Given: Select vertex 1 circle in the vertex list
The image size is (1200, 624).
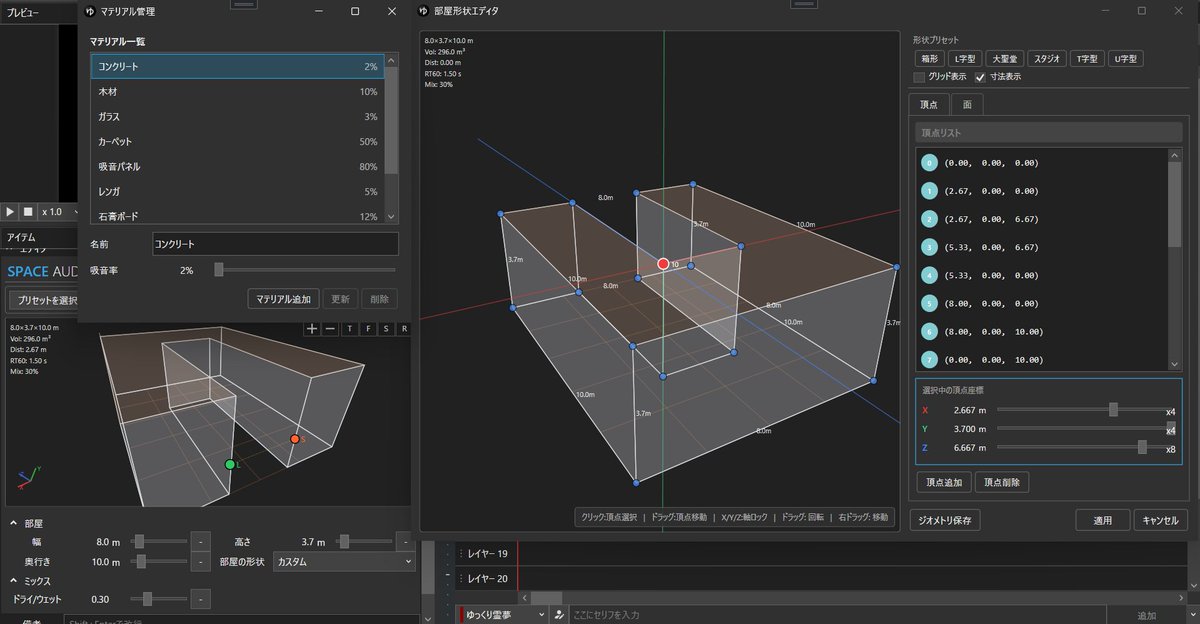Looking at the screenshot, I should coord(929,190).
